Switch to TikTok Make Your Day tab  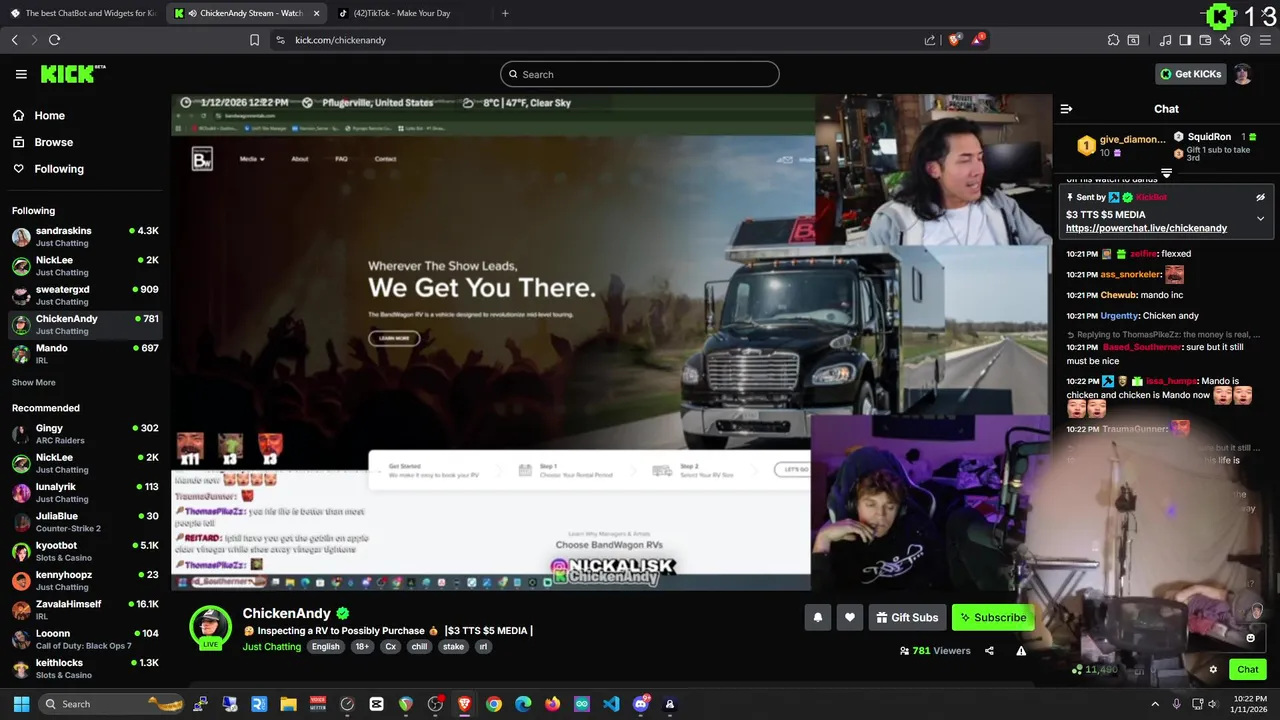(x=410, y=13)
